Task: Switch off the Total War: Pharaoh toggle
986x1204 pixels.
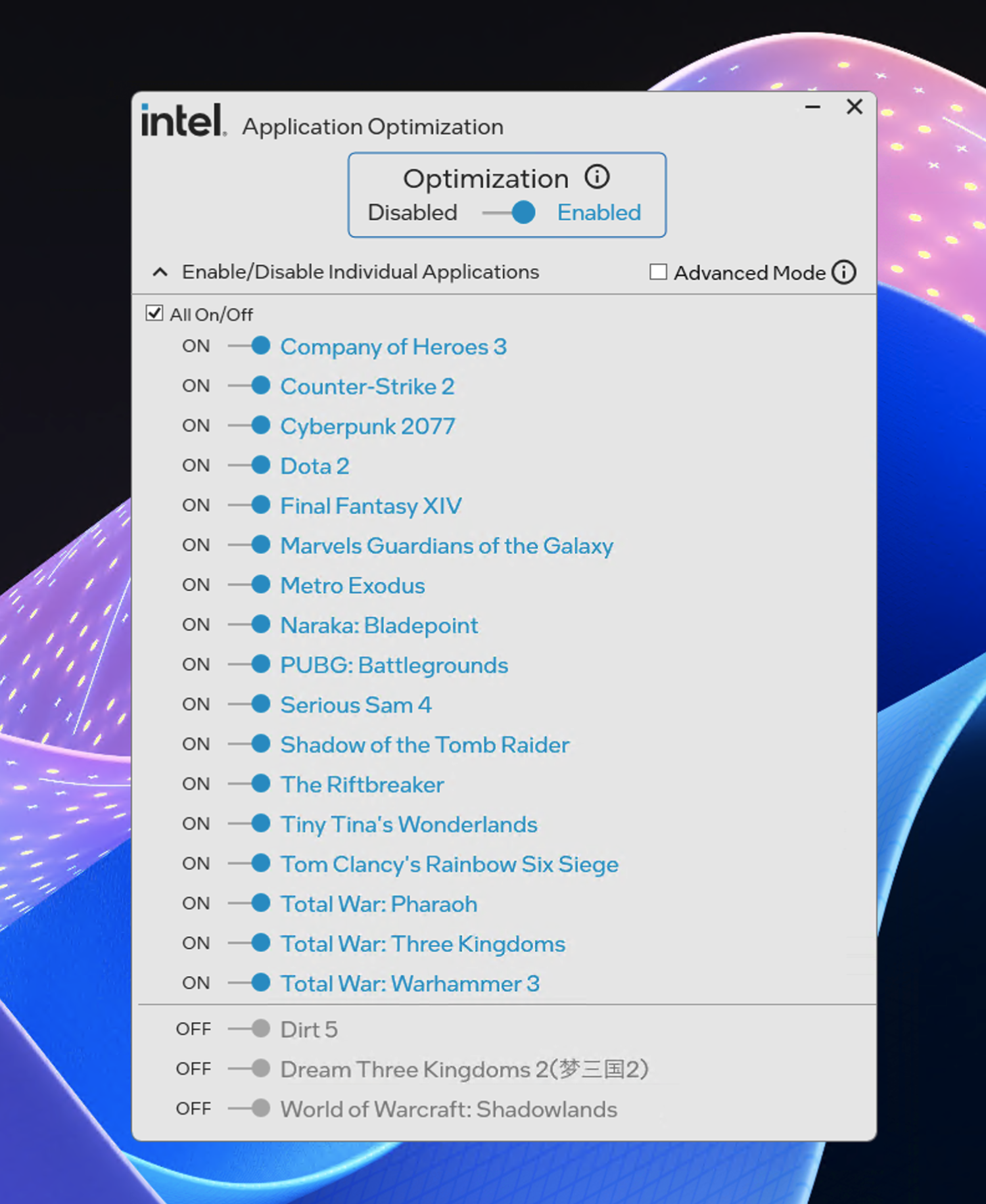Action: pyautogui.click(x=249, y=903)
